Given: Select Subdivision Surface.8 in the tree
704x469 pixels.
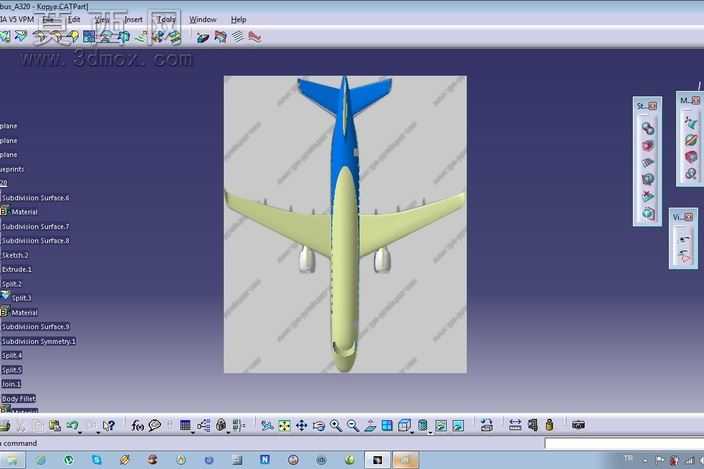Looking at the screenshot, I should 35,241.
